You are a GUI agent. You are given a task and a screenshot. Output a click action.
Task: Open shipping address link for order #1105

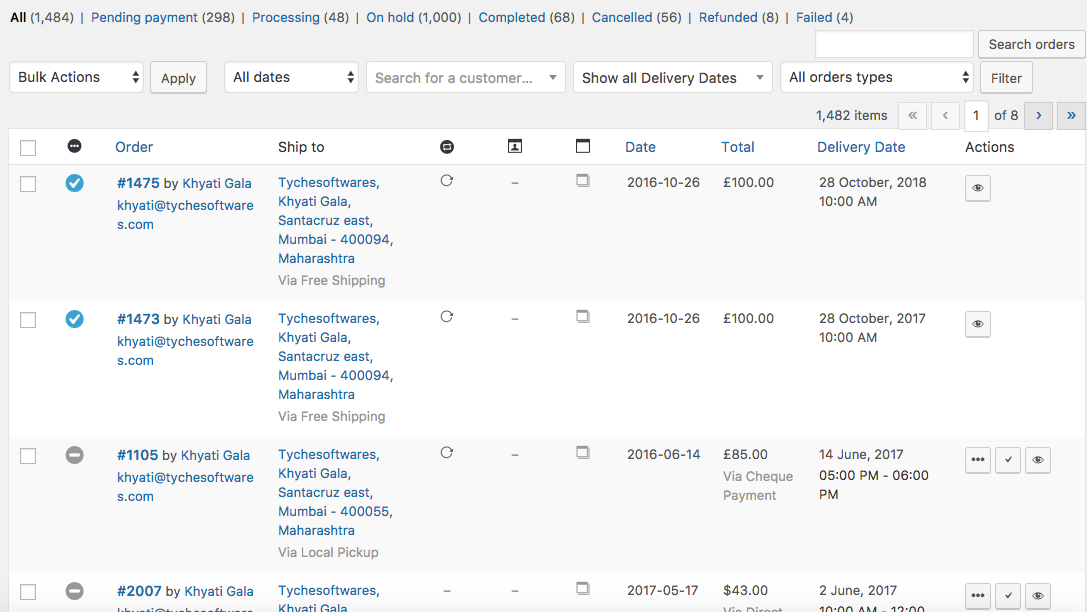pyautogui.click(x=336, y=492)
